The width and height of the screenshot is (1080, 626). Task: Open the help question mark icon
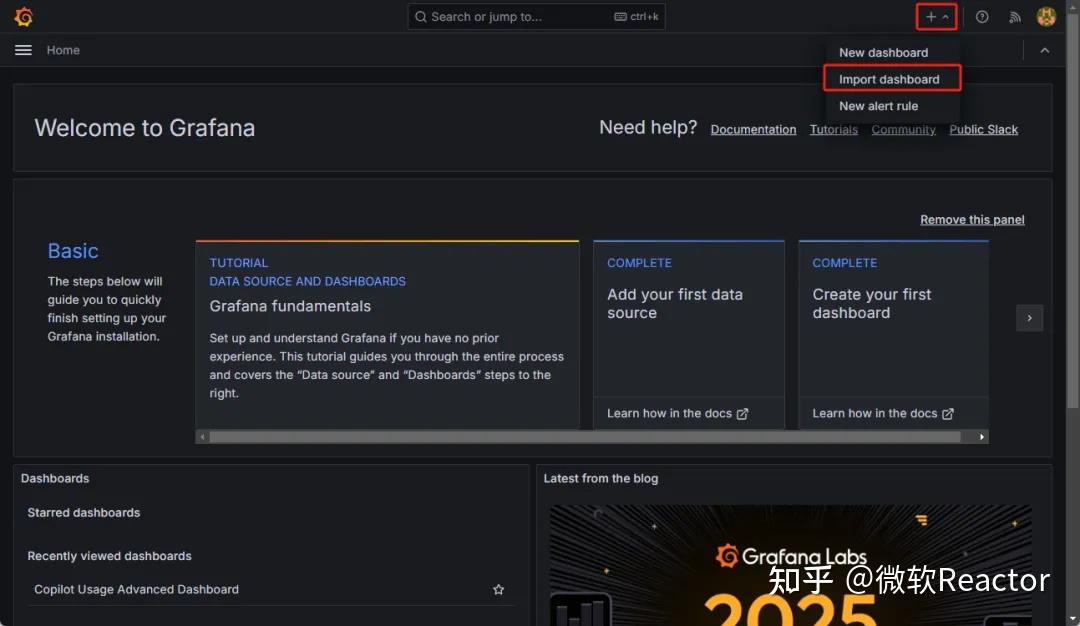tap(982, 17)
